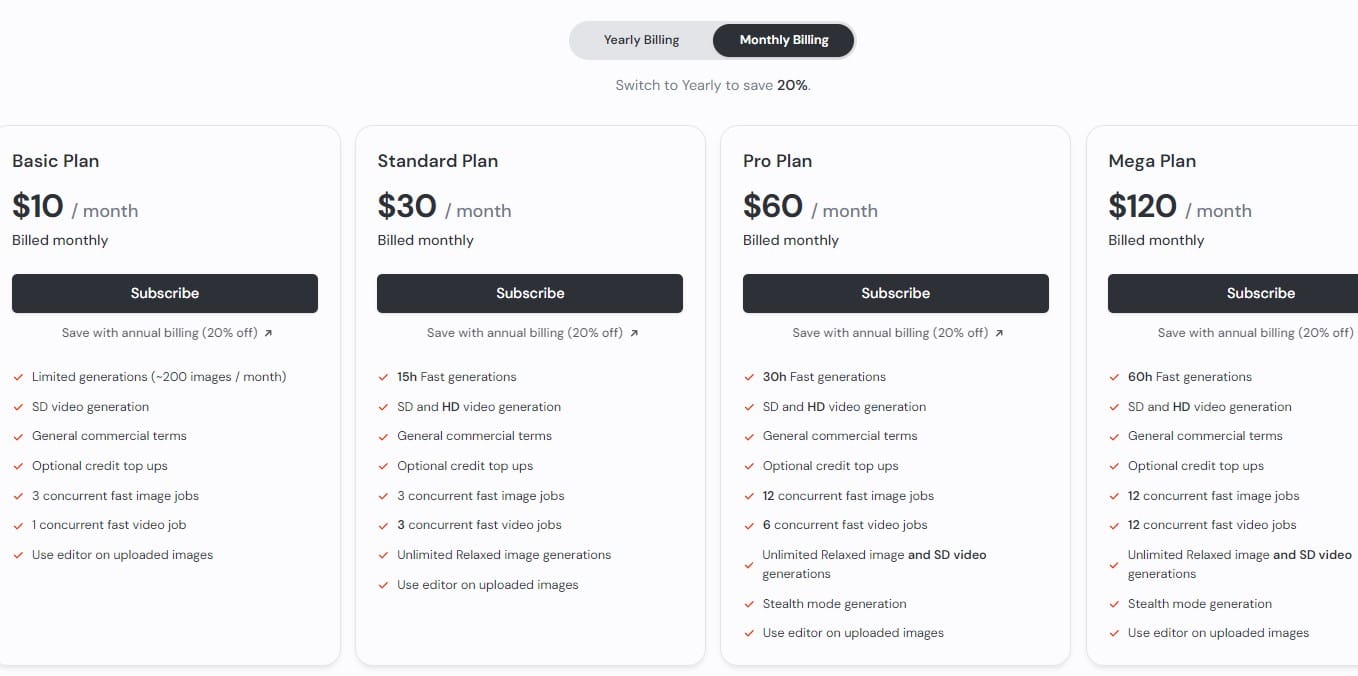Screen dimensions: 1358x676
Task: Click the arrow icon beside Pro annual billing
Action: click(999, 333)
